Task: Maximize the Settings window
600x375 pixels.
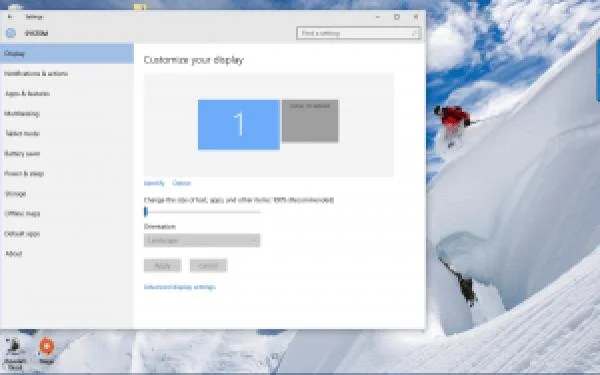Action: pos(397,17)
